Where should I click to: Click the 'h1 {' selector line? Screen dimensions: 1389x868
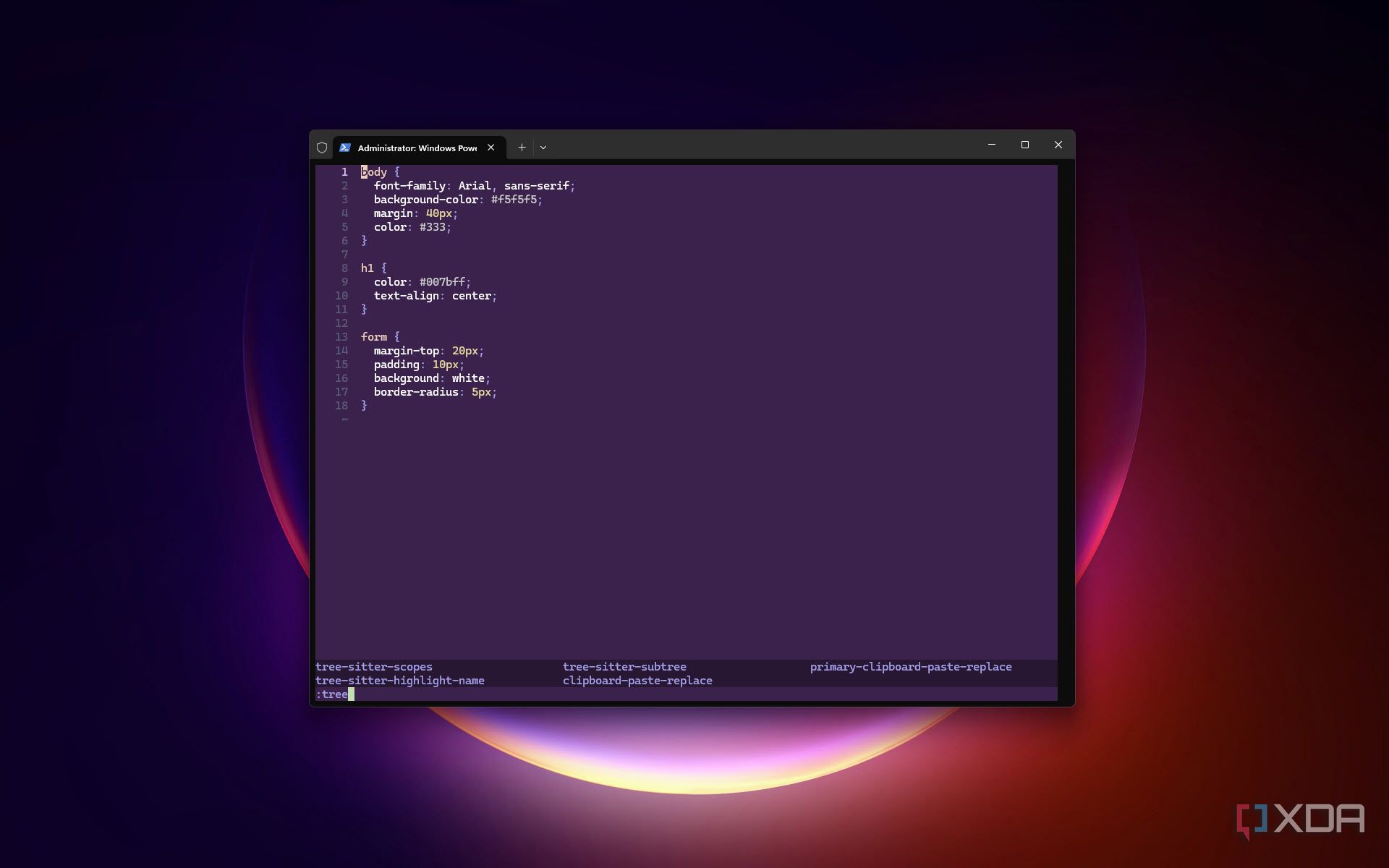coord(374,268)
